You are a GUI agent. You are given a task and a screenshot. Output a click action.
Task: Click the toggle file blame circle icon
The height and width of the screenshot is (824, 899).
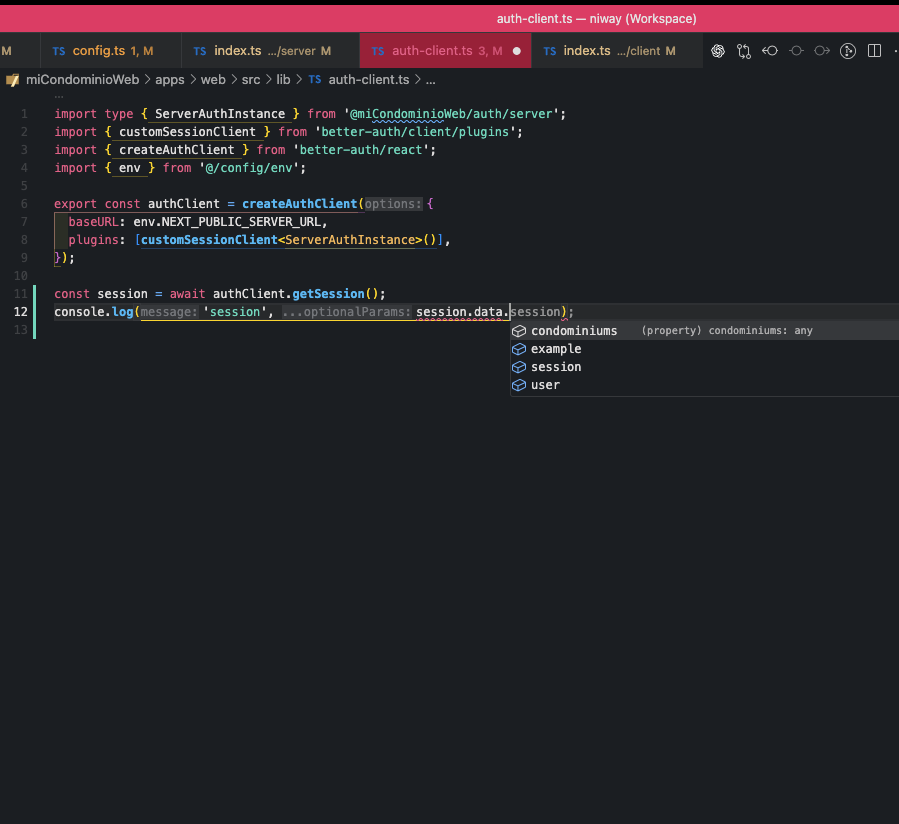pyautogui.click(x=796, y=51)
